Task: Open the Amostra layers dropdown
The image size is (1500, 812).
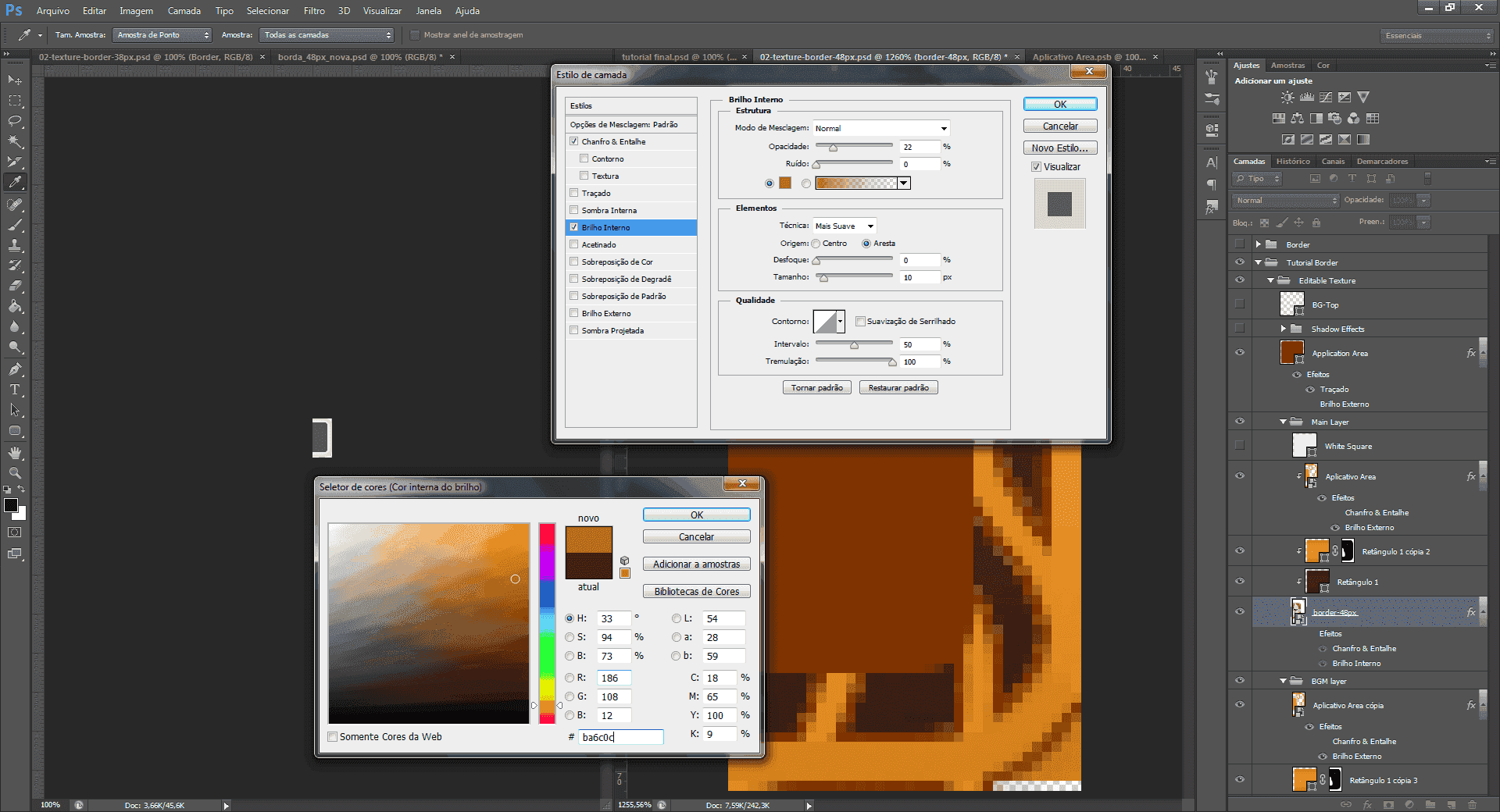Action: tap(327, 35)
